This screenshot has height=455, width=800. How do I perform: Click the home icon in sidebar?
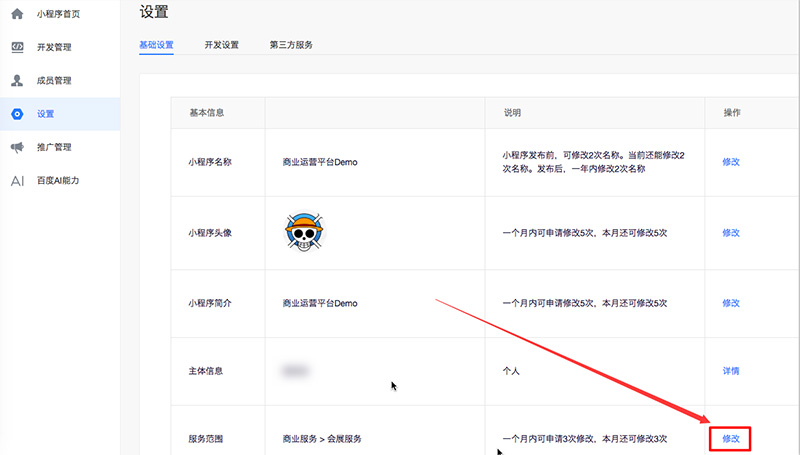click(17, 14)
